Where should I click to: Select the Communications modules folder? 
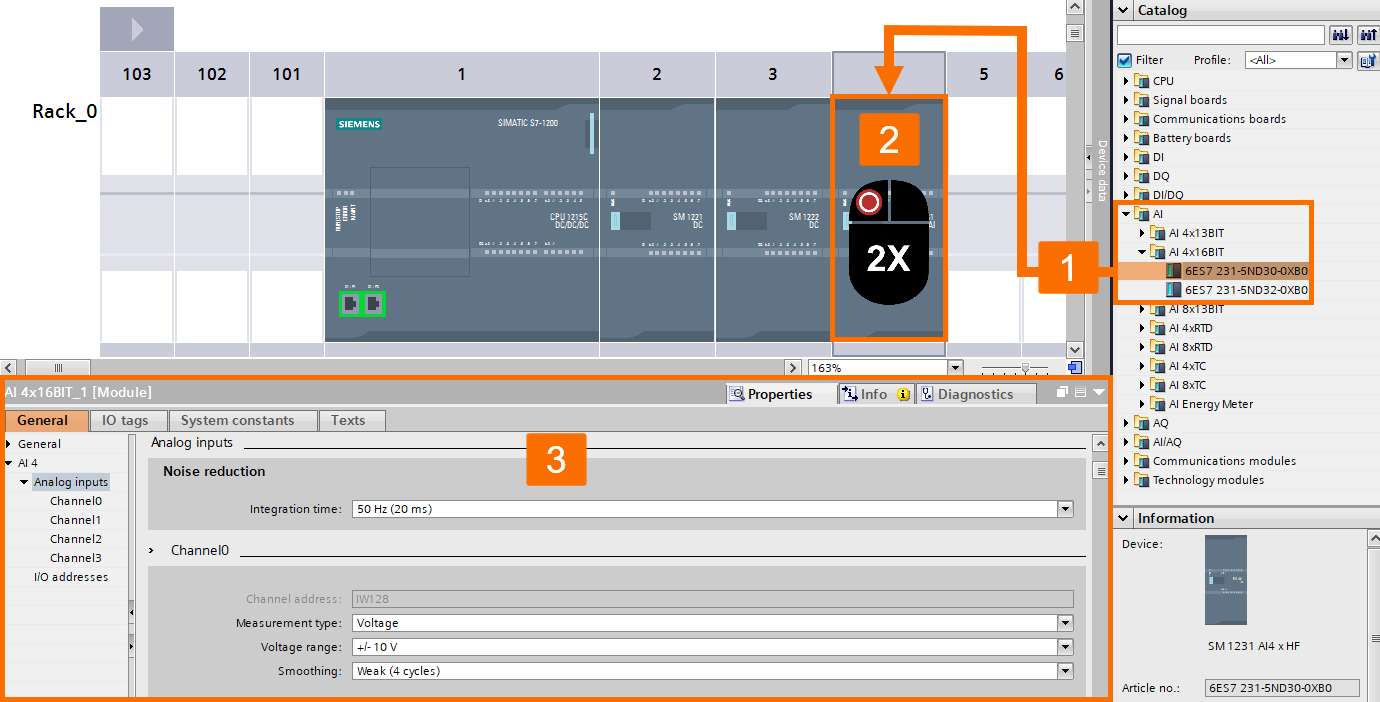click(1224, 461)
